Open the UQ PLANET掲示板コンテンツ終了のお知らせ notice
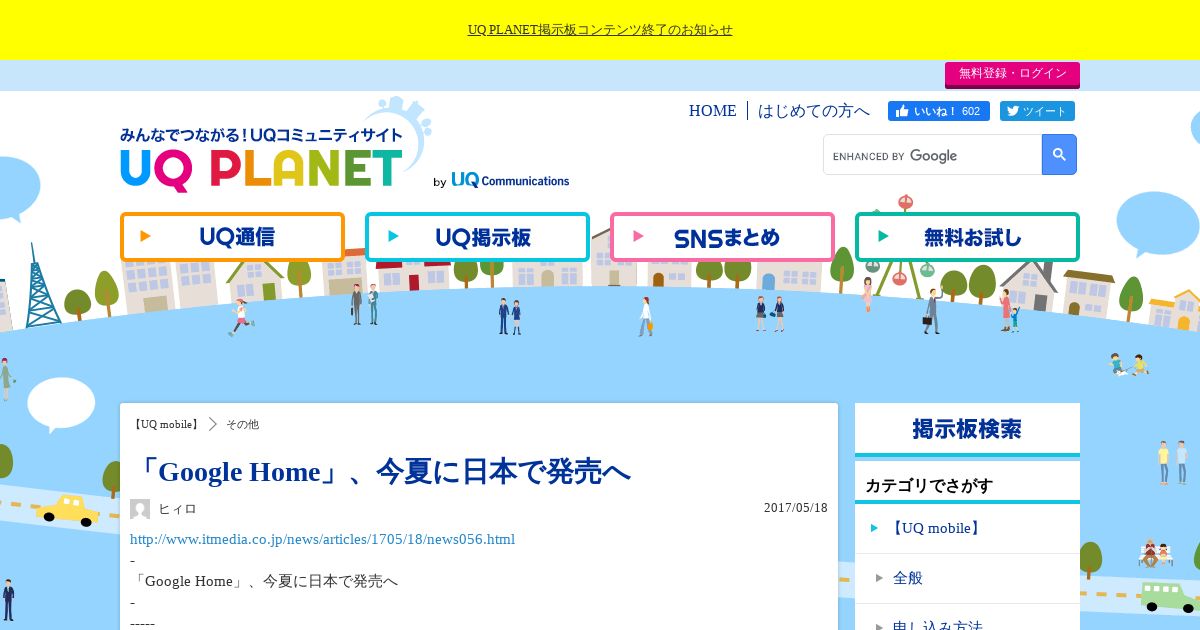The width and height of the screenshot is (1200, 630). (x=600, y=30)
